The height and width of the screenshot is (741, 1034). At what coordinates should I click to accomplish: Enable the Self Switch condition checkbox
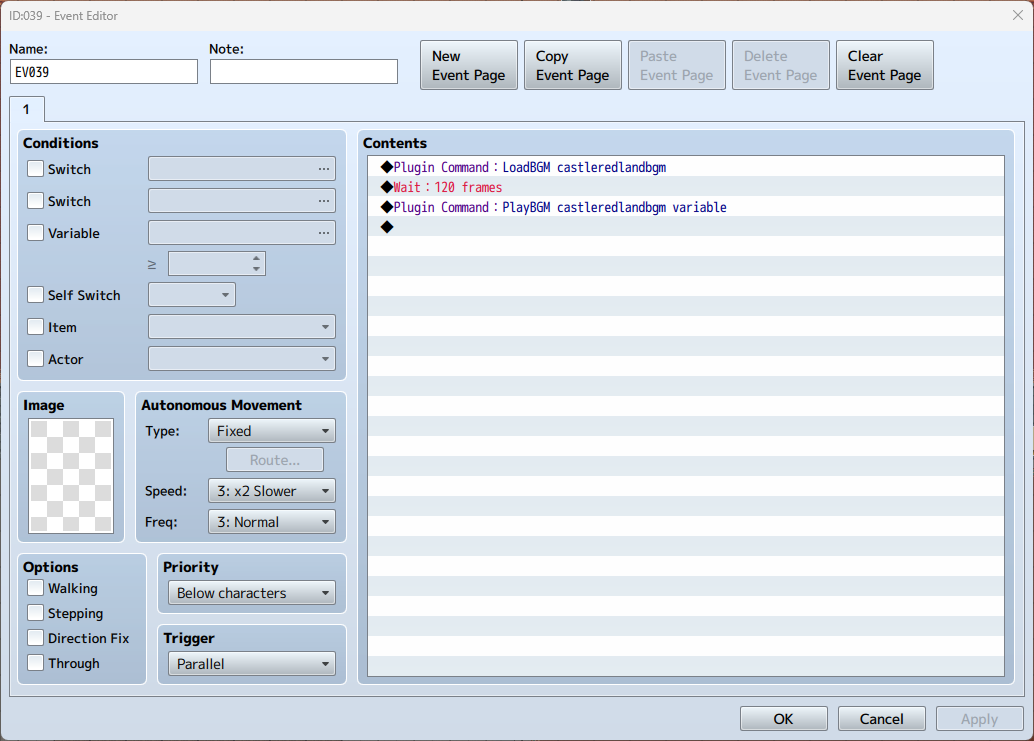coord(36,295)
